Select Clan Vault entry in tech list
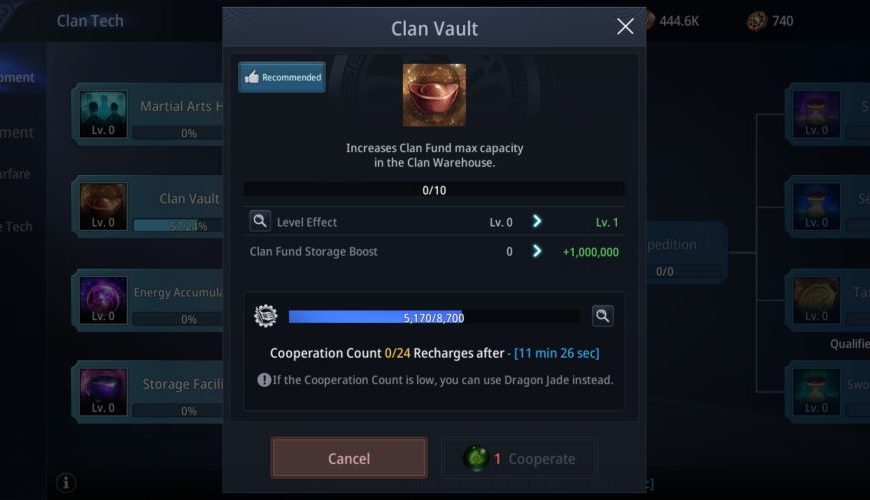This screenshot has width=870, height=500. pos(148,207)
